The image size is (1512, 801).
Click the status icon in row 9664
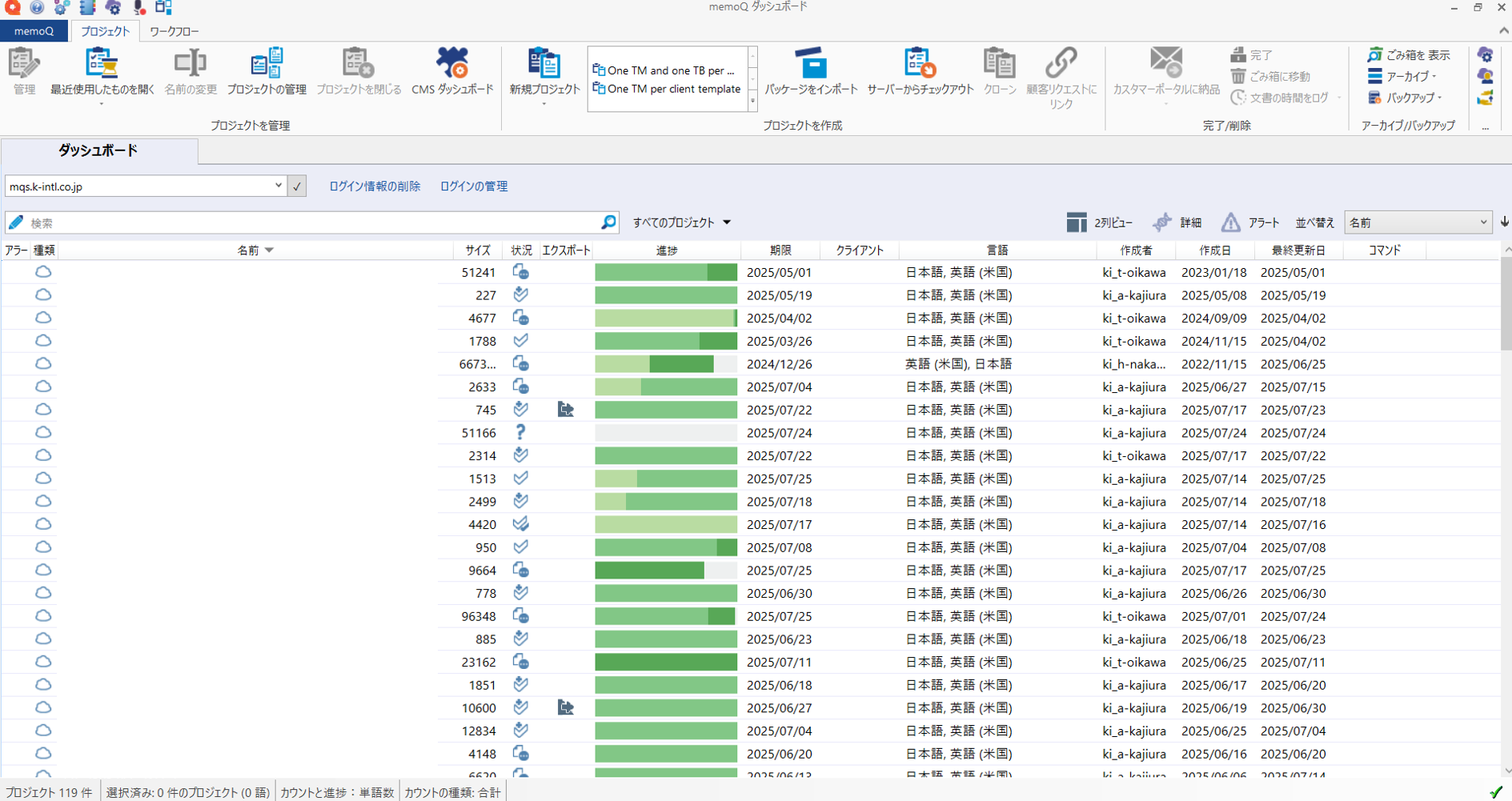[520, 571]
